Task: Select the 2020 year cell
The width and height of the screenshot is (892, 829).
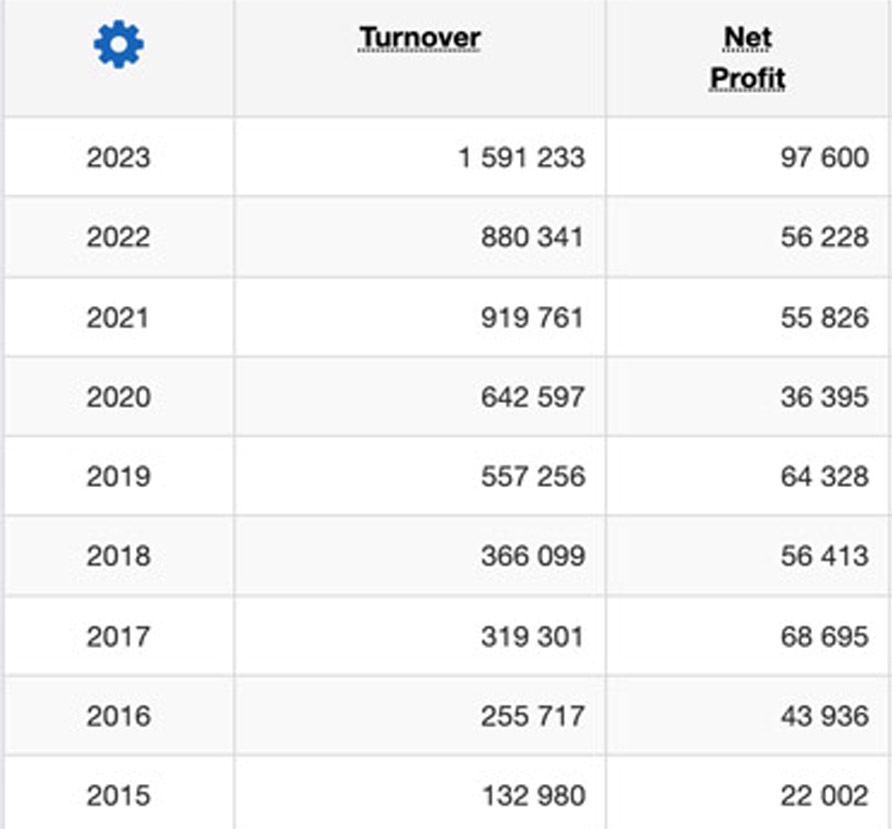Action: [118, 397]
